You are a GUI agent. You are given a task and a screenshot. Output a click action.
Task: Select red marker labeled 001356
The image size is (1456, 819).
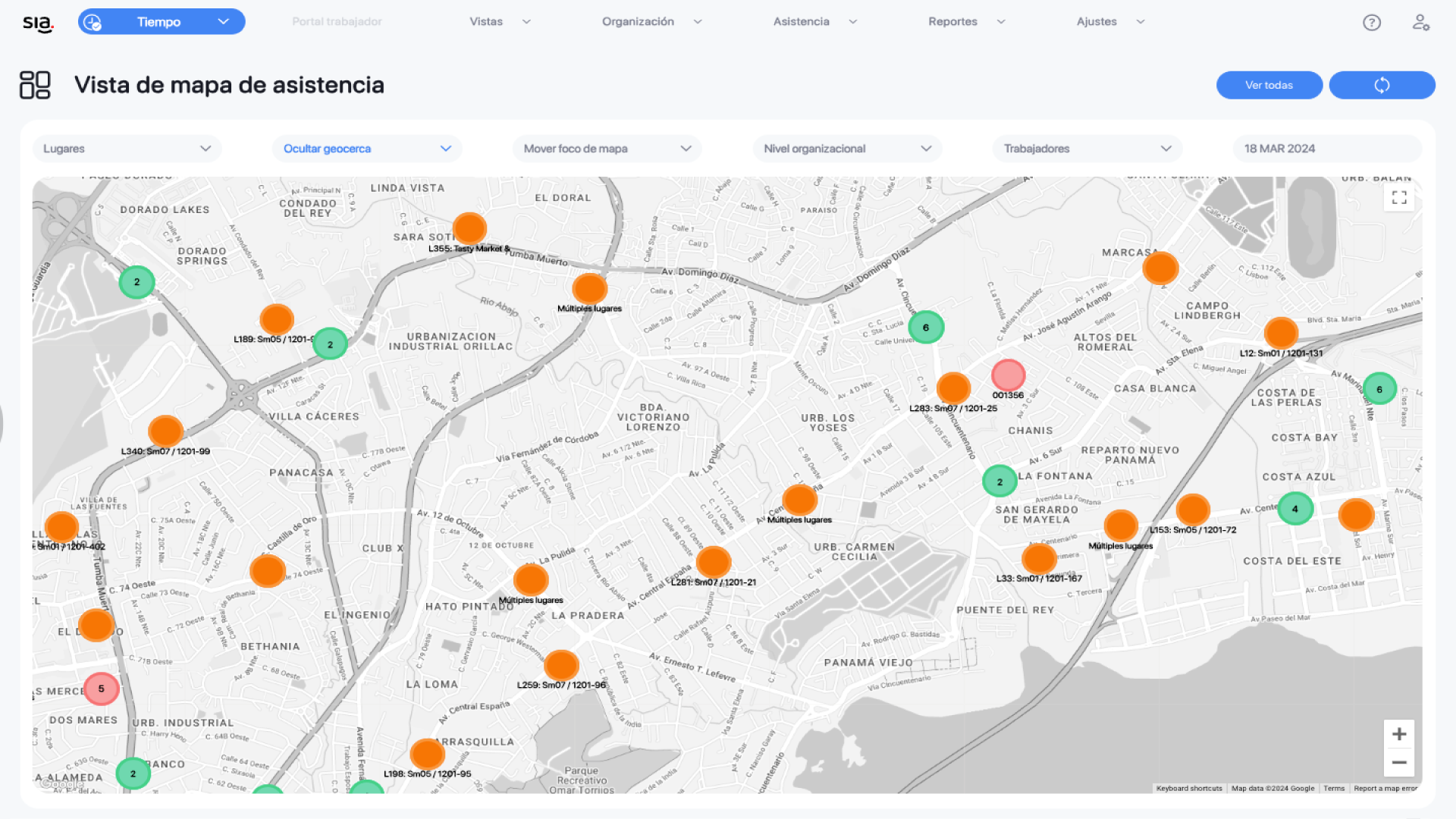[x=1008, y=375]
